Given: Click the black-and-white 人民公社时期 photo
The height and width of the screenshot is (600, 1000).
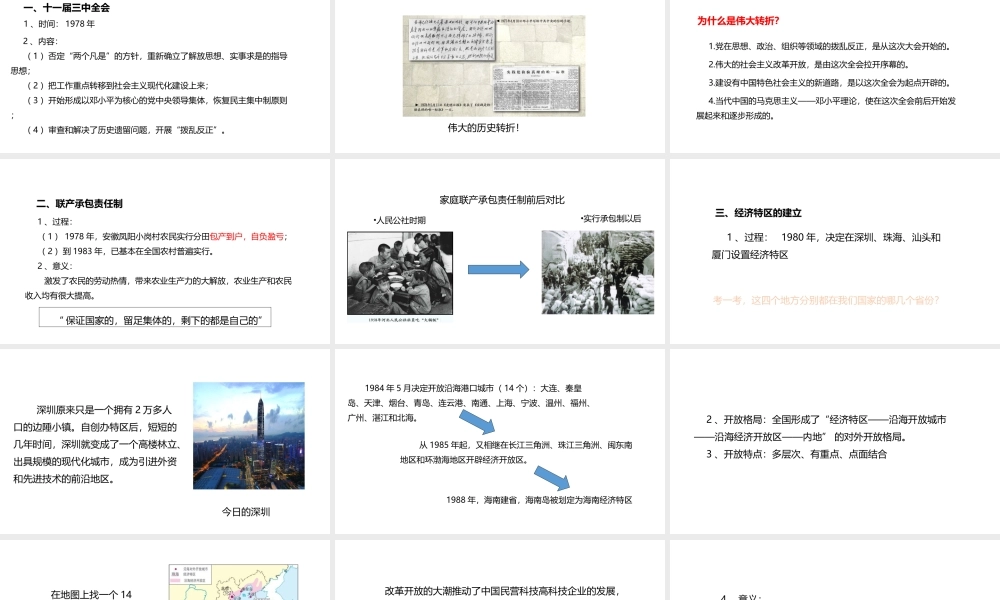Looking at the screenshot, I should (400, 273).
